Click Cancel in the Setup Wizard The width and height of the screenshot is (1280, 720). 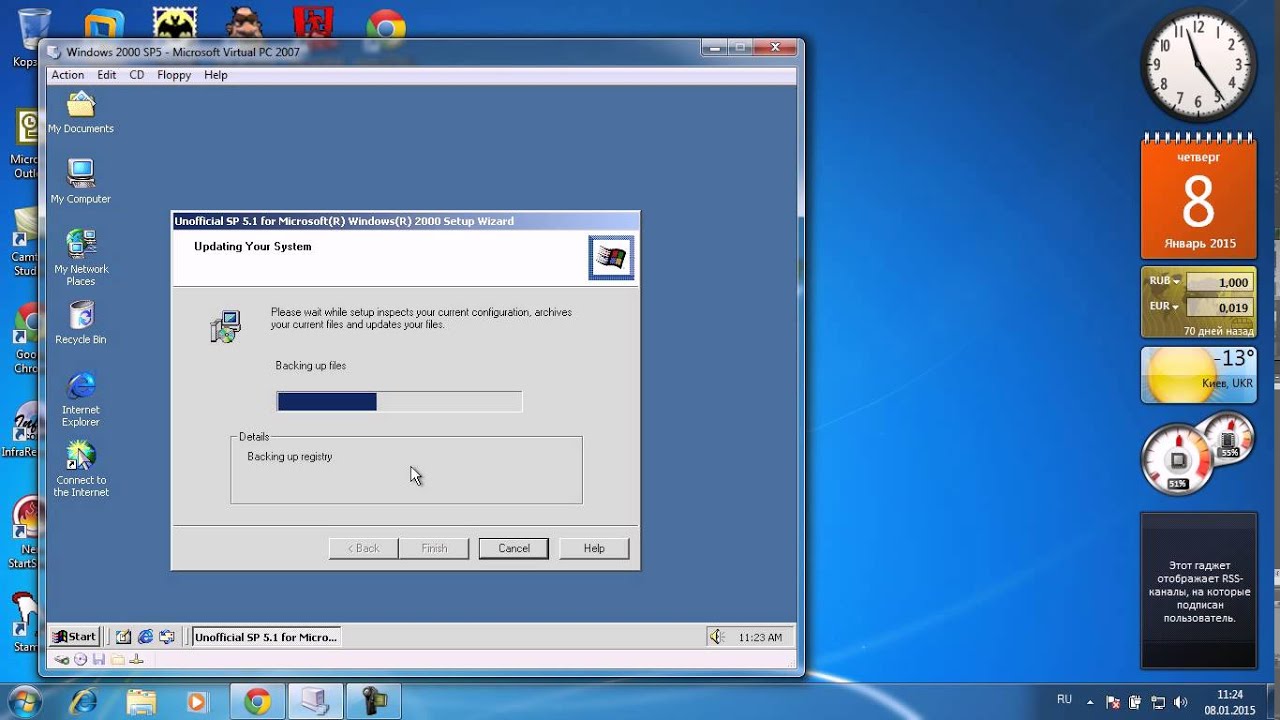pos(514,548)
